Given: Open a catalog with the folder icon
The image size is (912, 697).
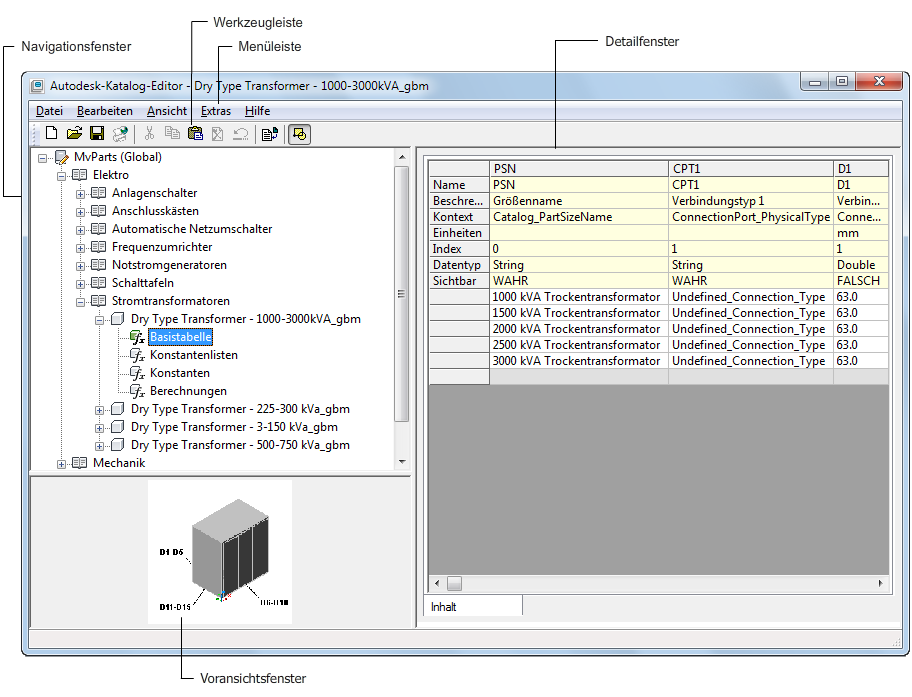Looking at the screenshot, I should (74, 133).
